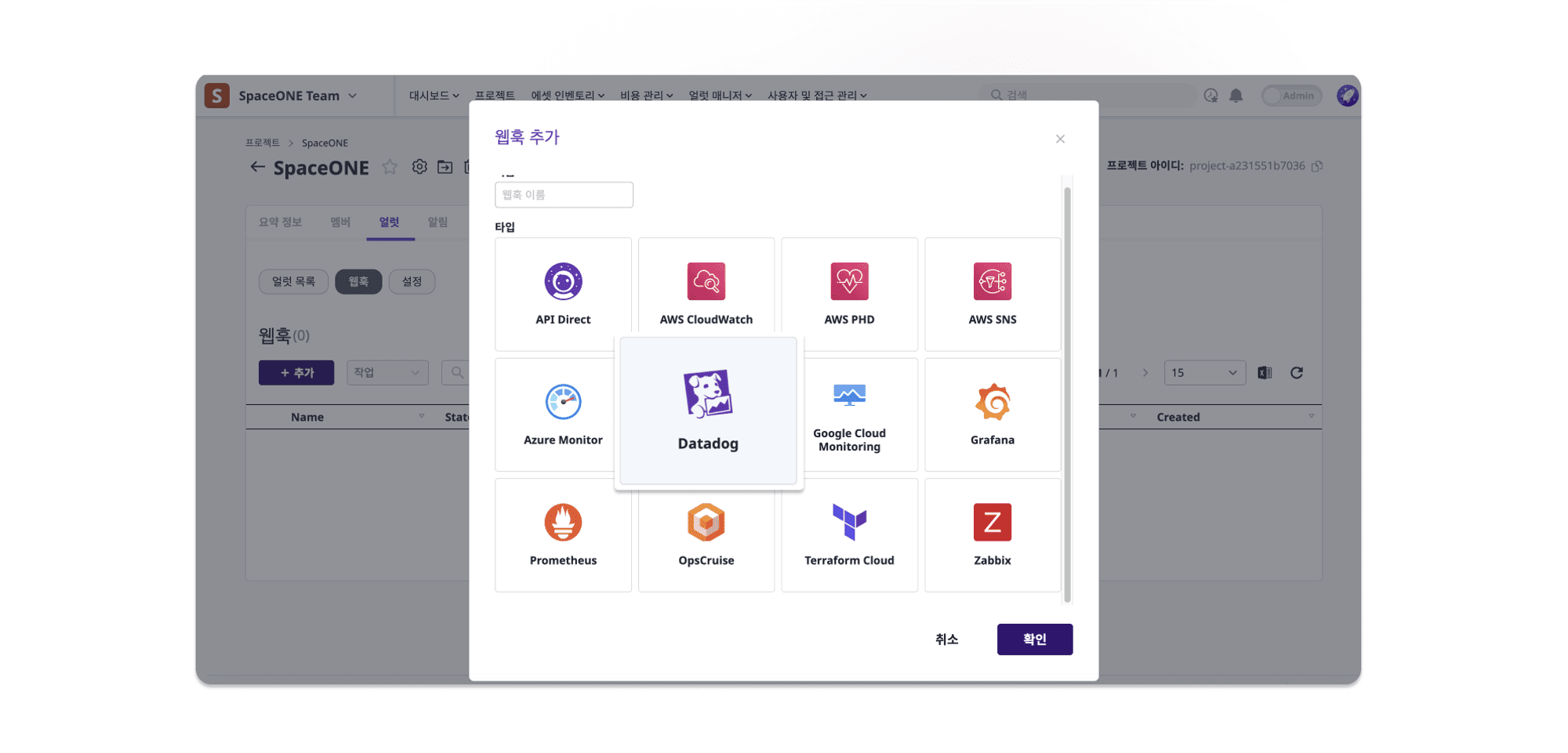Viewport: 1568px width, 753px height.
Task: Click the dialog's vertical scrollbar
Action: 1066,394
